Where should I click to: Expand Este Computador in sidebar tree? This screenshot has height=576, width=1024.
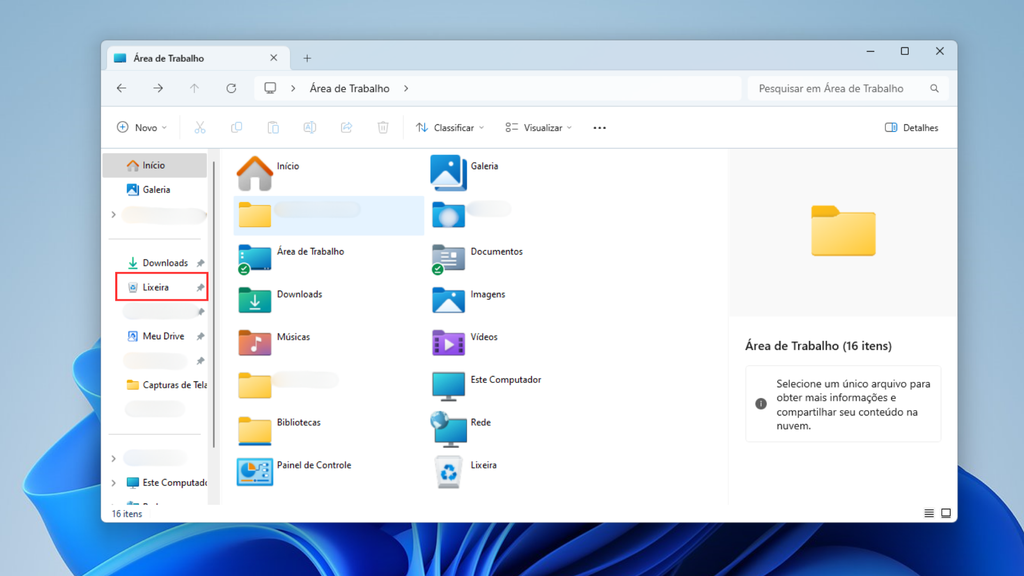(114, 483)
